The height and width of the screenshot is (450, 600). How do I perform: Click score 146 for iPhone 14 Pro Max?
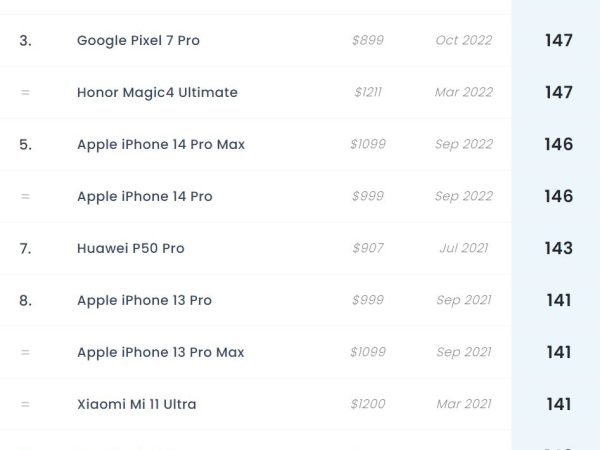(x=558, y=144)
